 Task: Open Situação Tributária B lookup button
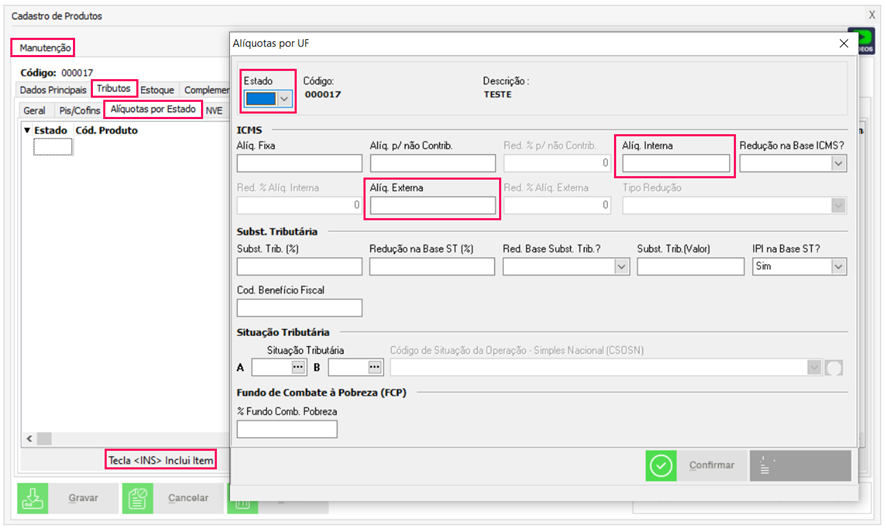375,367
